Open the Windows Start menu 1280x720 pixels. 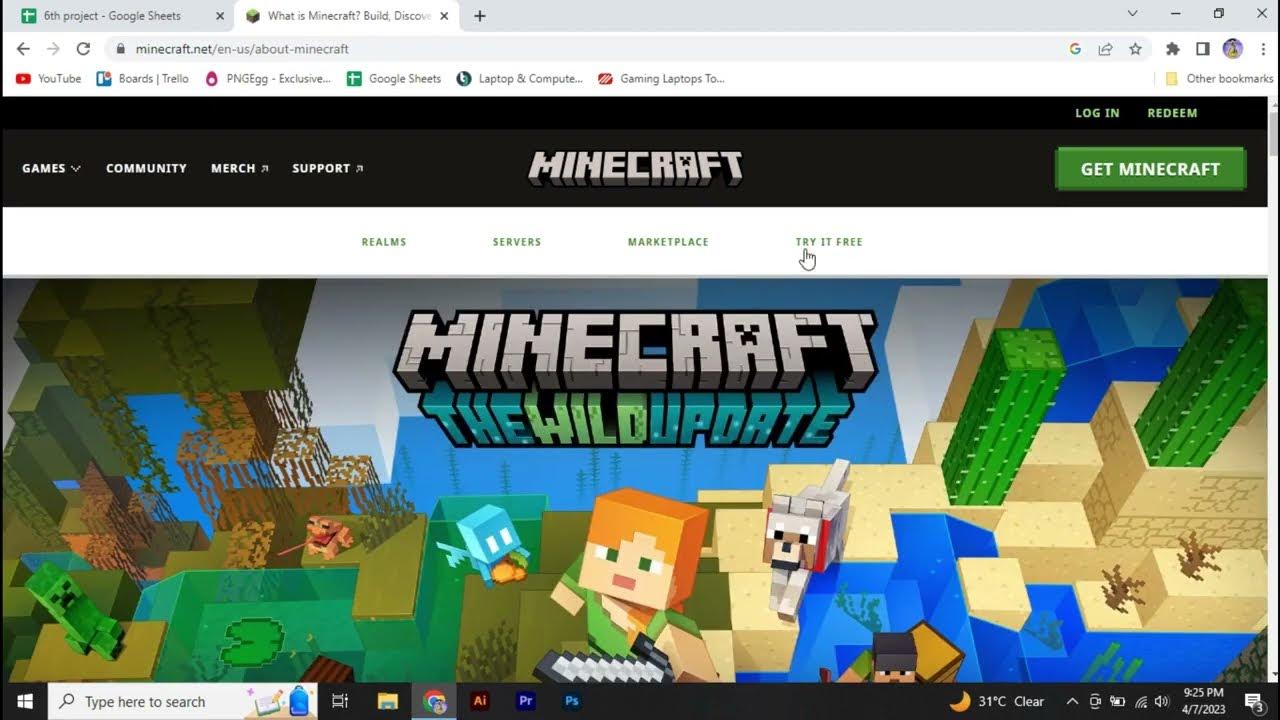tap(24, 701)
